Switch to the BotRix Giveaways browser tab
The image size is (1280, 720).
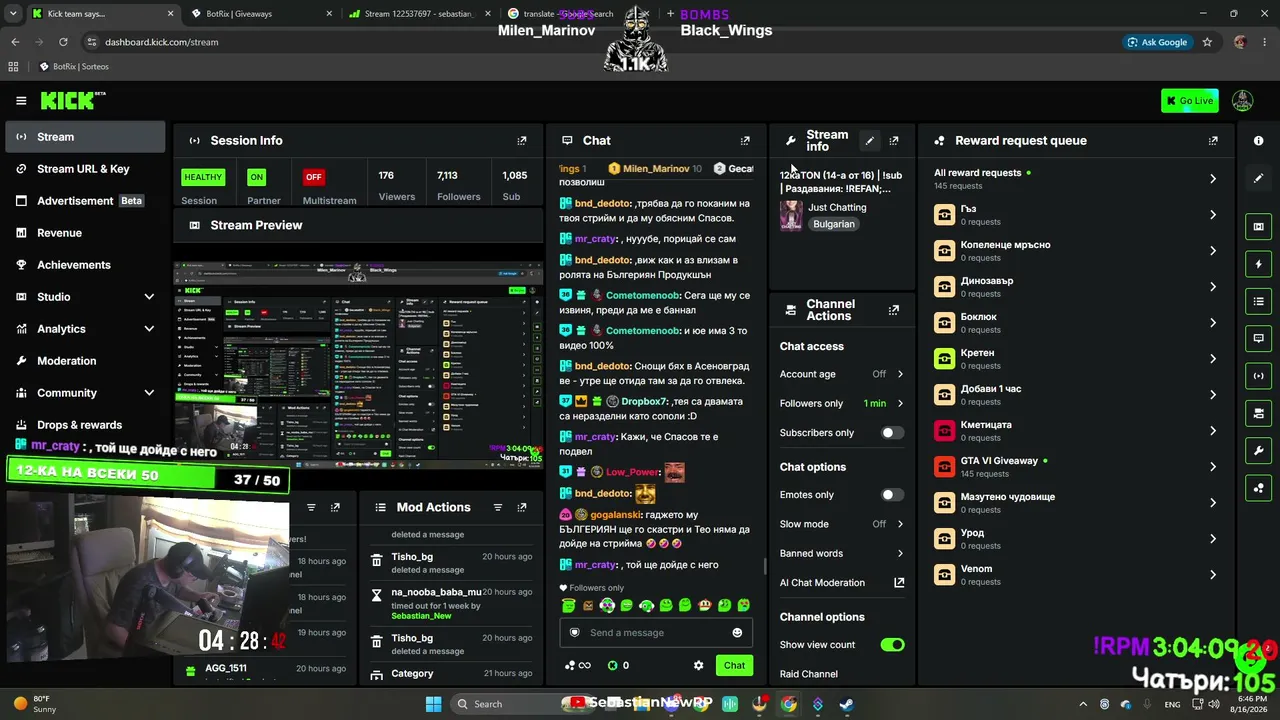pos(259,14)
